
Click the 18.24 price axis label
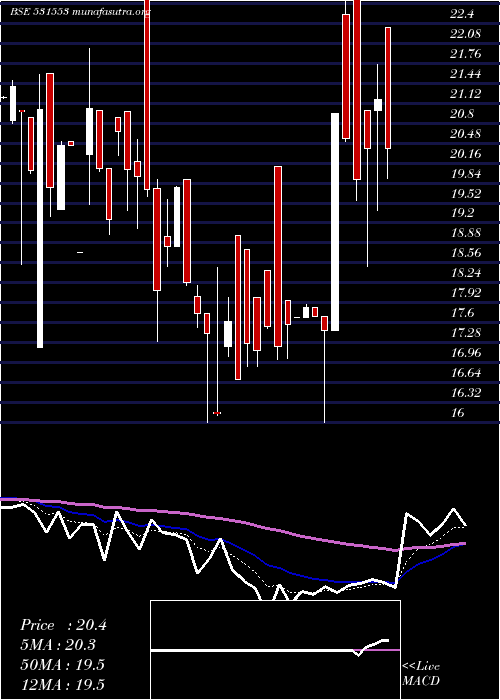[466, 273]
